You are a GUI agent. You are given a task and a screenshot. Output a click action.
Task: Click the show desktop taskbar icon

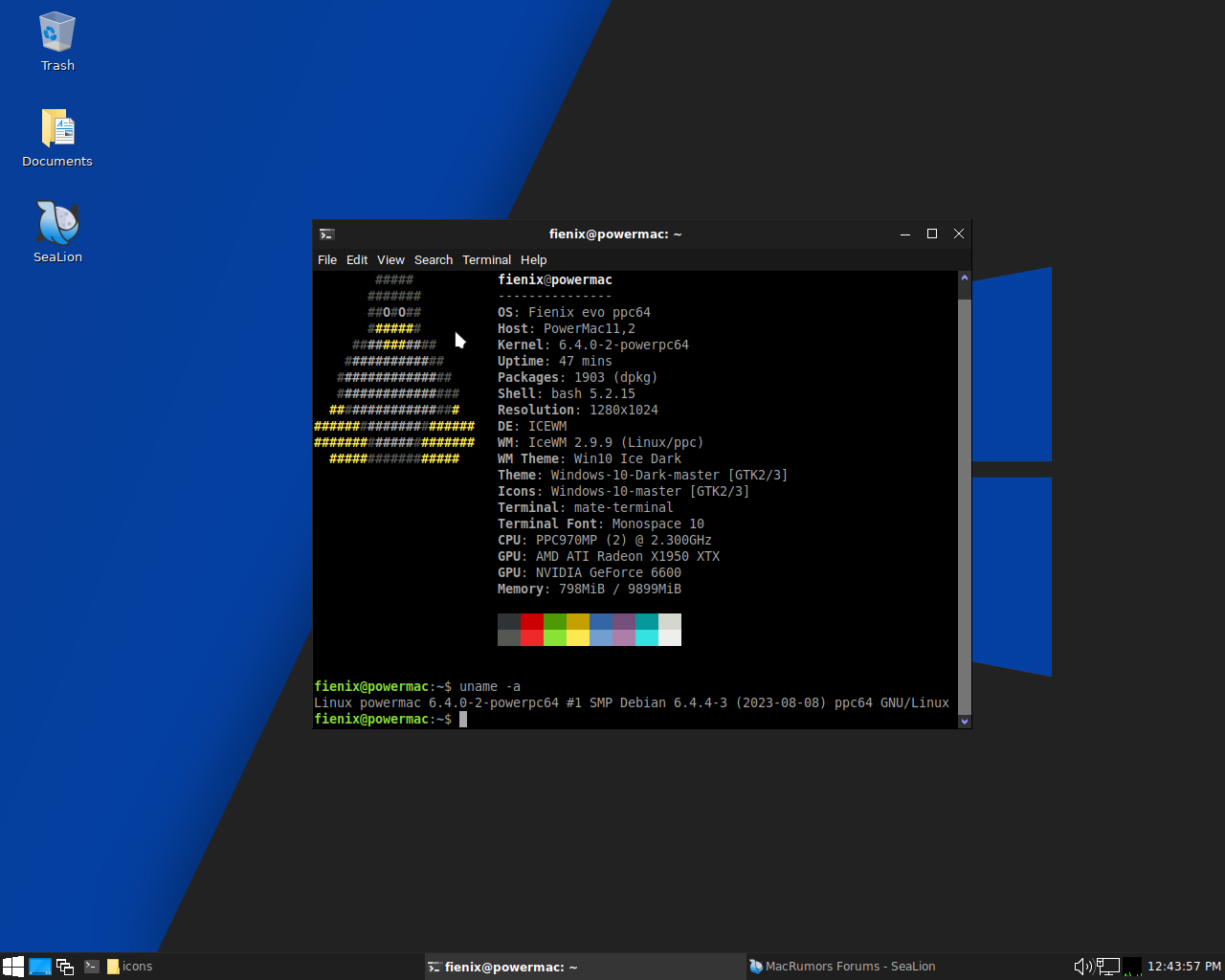tap(40, 967)
